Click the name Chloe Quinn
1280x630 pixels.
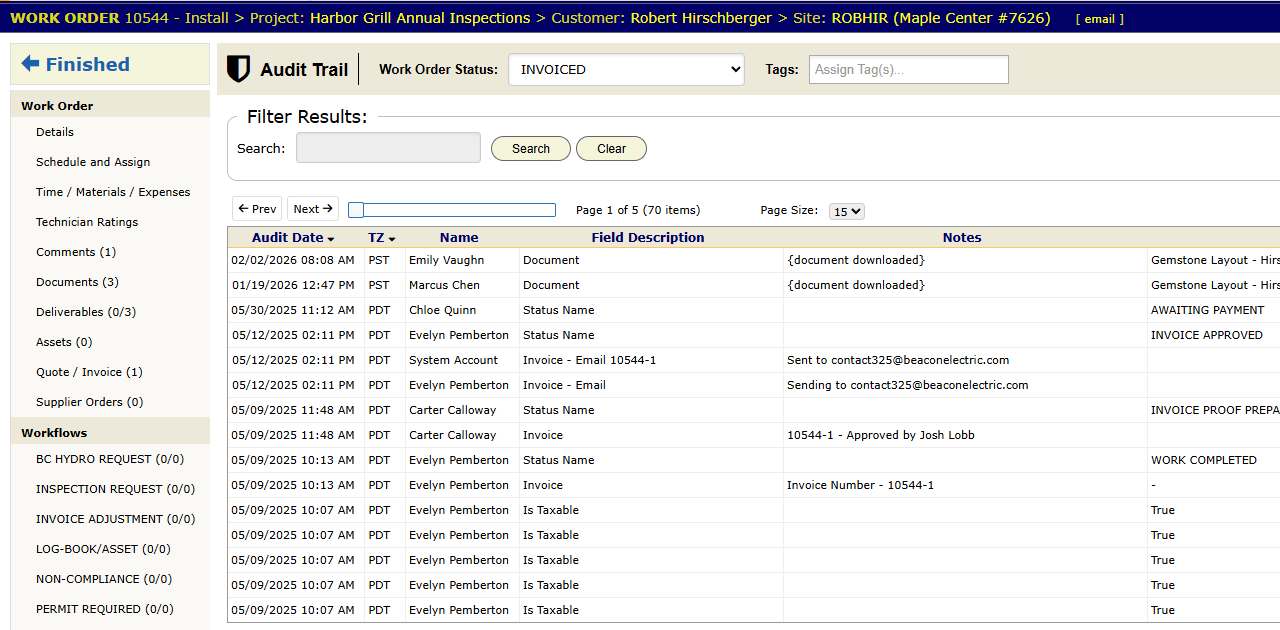tap(442, 310)
